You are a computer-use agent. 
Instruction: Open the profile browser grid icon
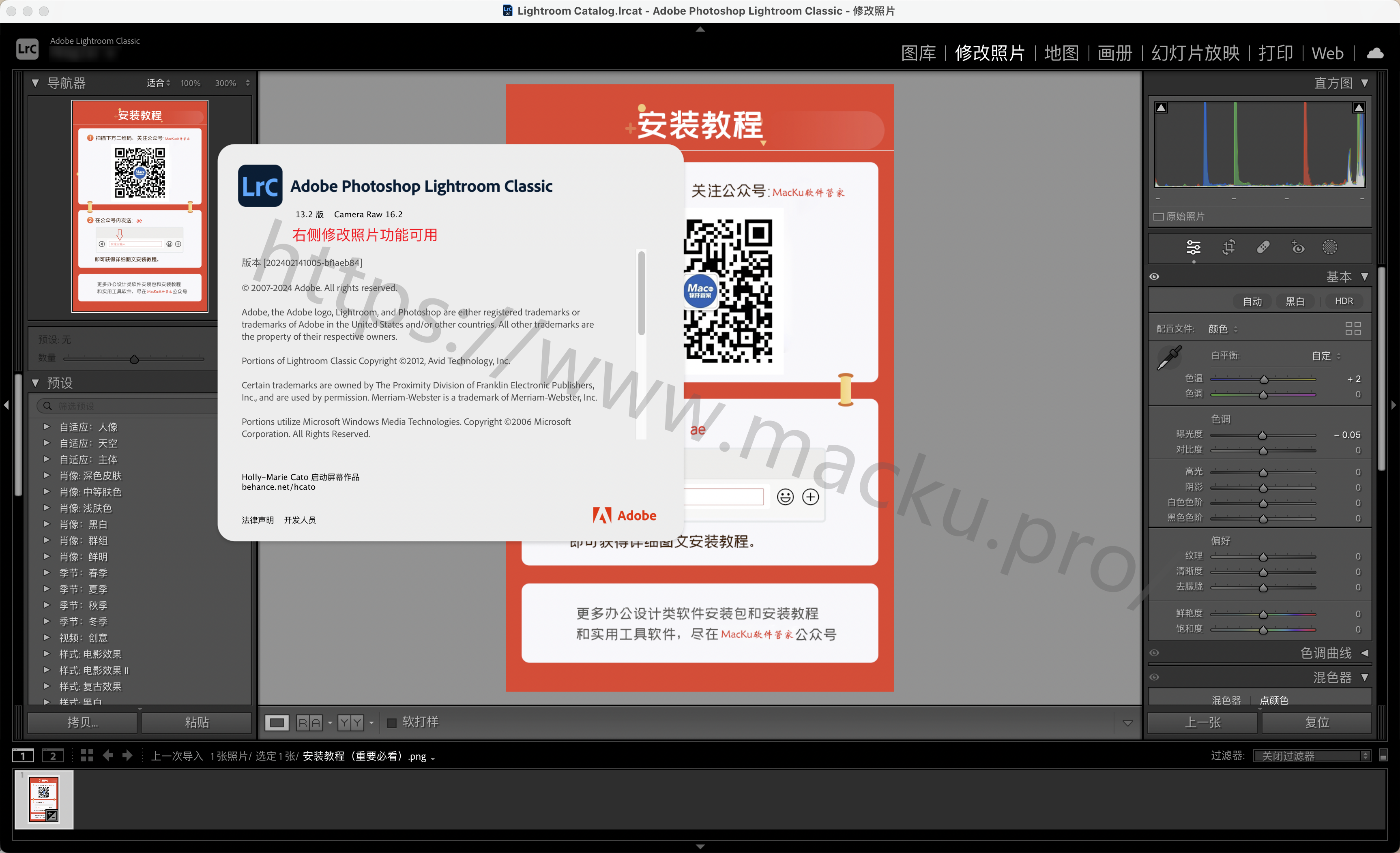pos(1353,328)
